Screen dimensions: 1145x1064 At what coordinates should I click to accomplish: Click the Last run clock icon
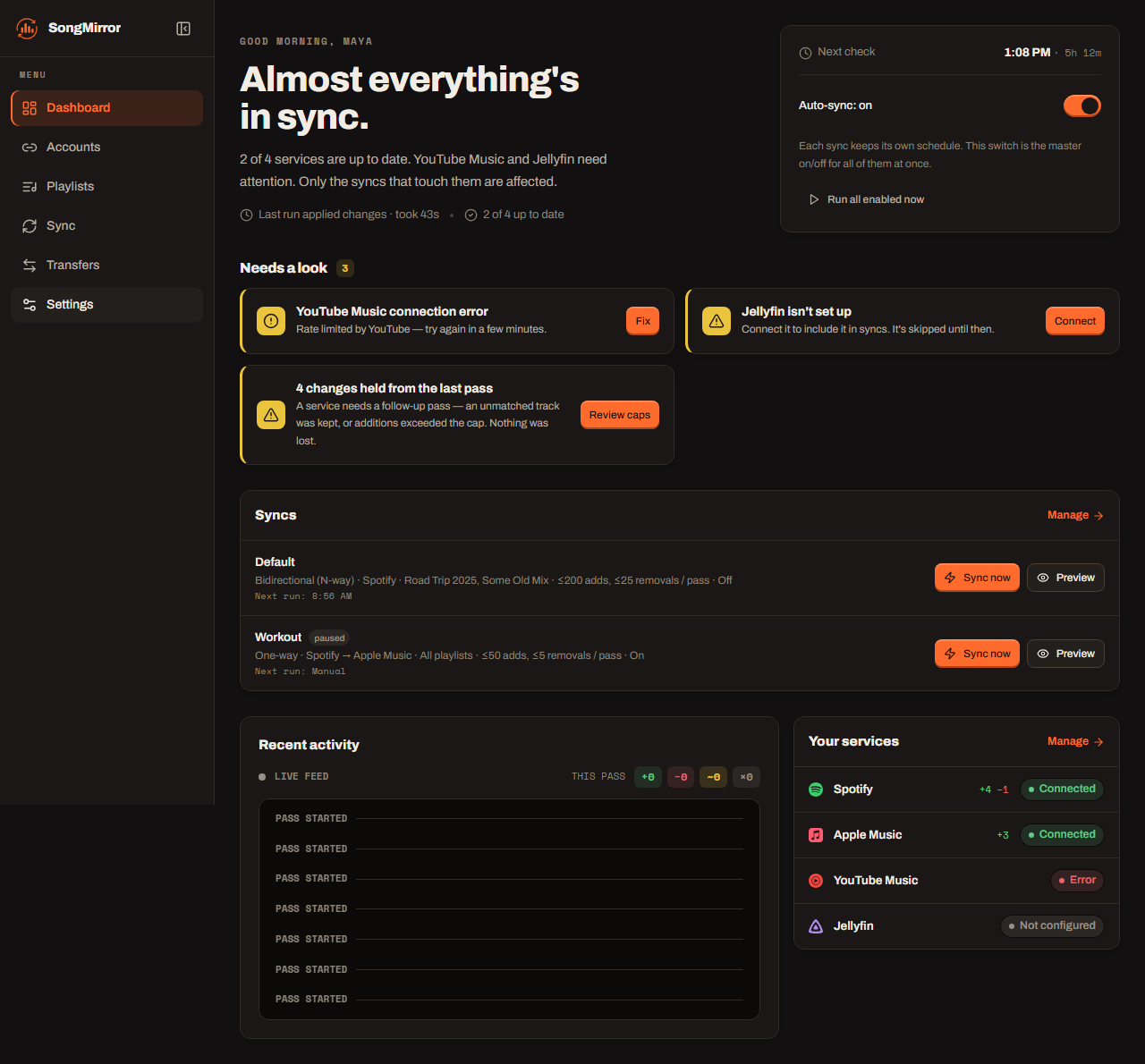pos(247,215)
